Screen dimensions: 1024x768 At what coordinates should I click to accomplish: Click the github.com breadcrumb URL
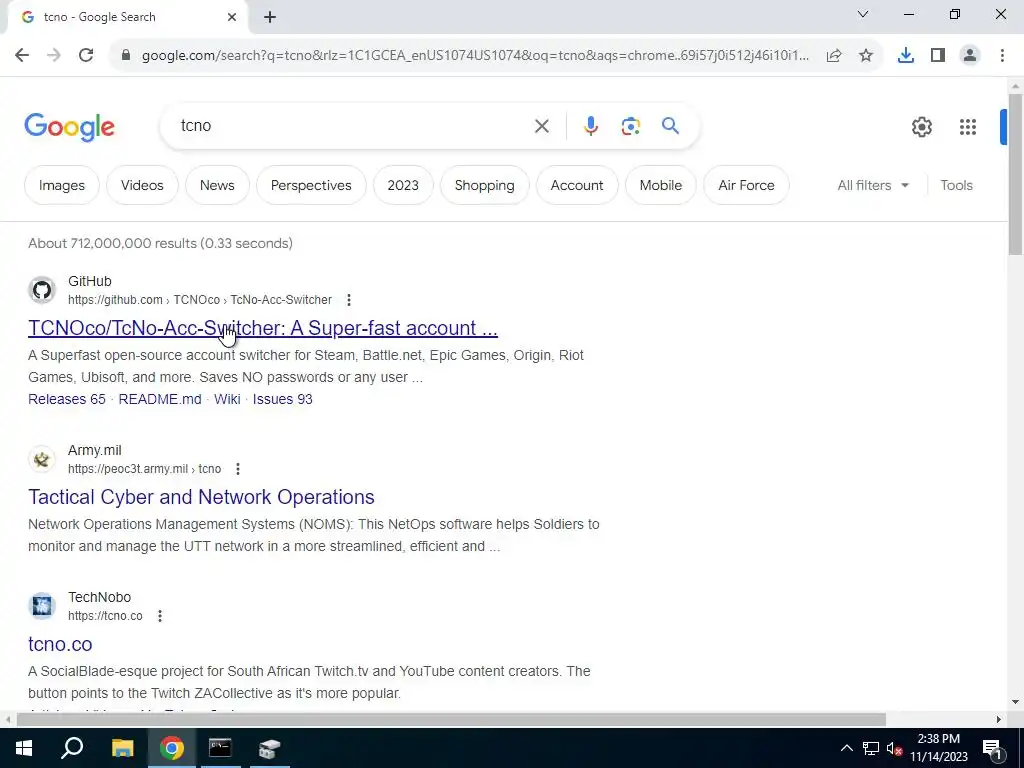click(200, 300)
